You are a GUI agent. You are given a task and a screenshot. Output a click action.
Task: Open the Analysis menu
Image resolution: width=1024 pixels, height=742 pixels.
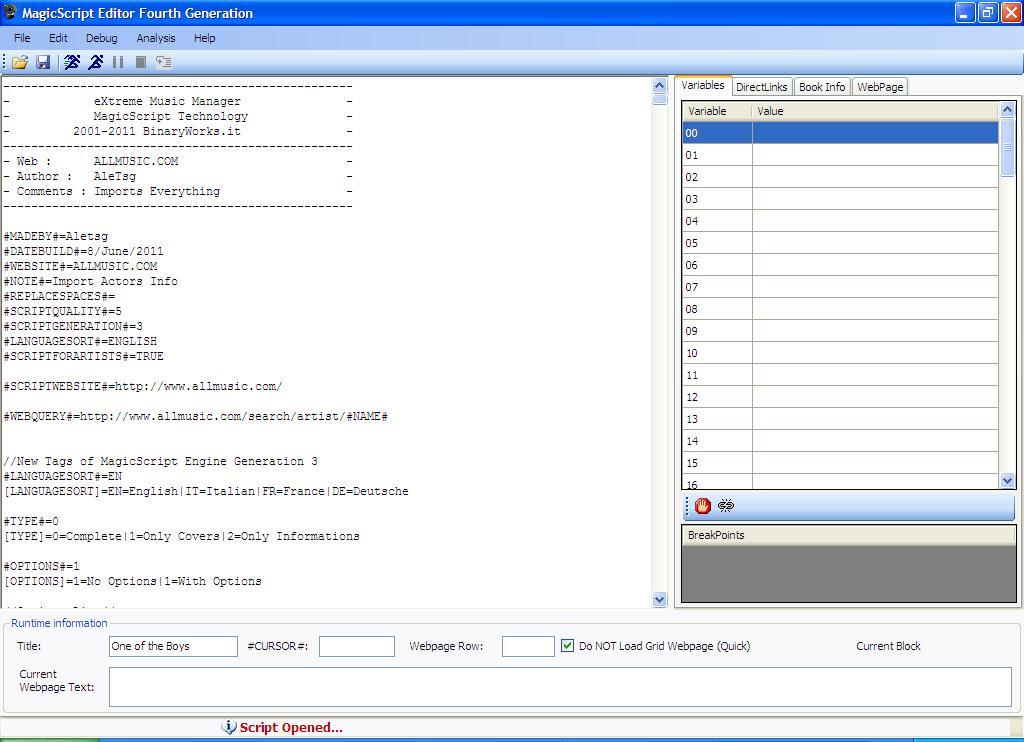pos(155,38)
